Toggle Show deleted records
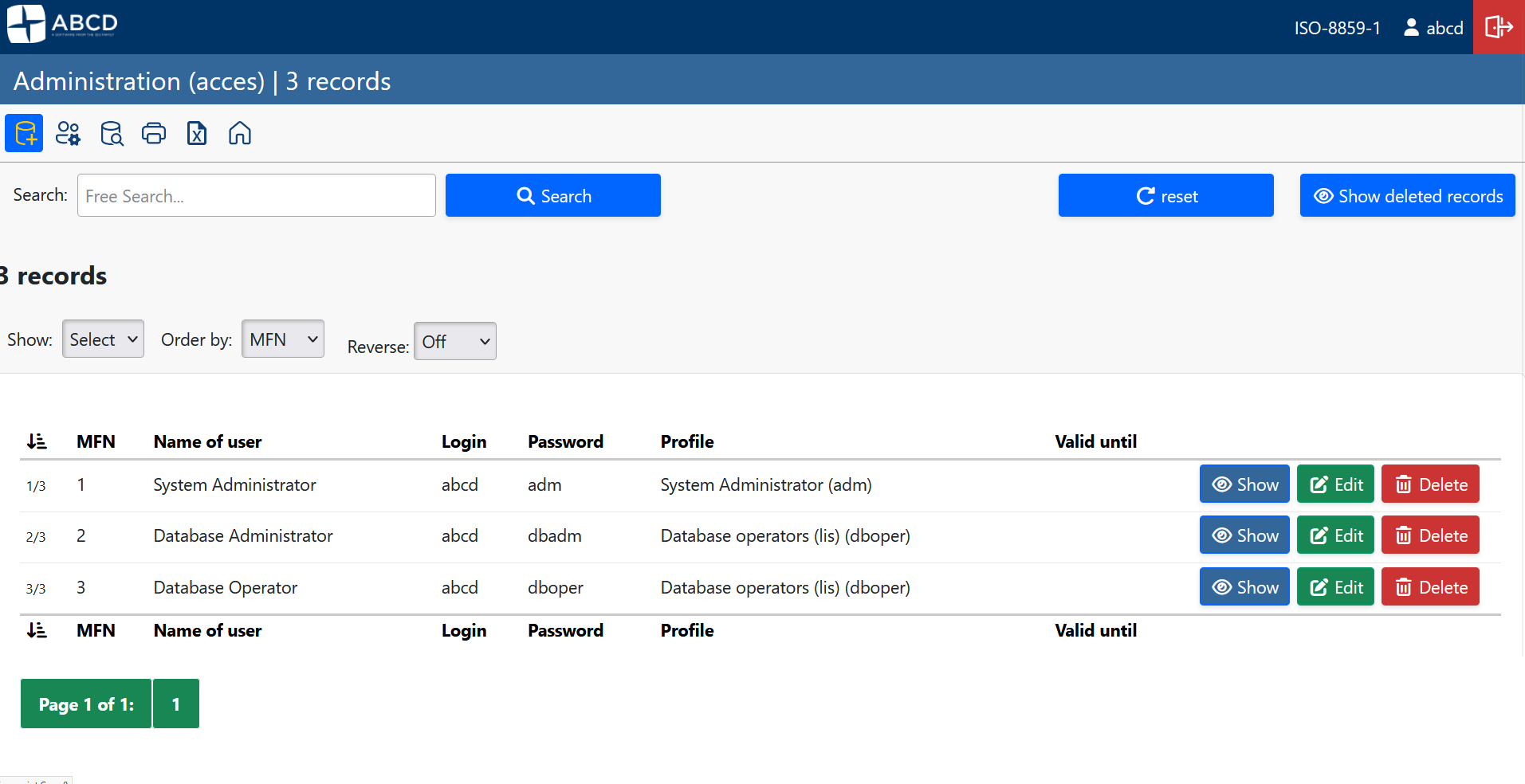 point(1407,196)
